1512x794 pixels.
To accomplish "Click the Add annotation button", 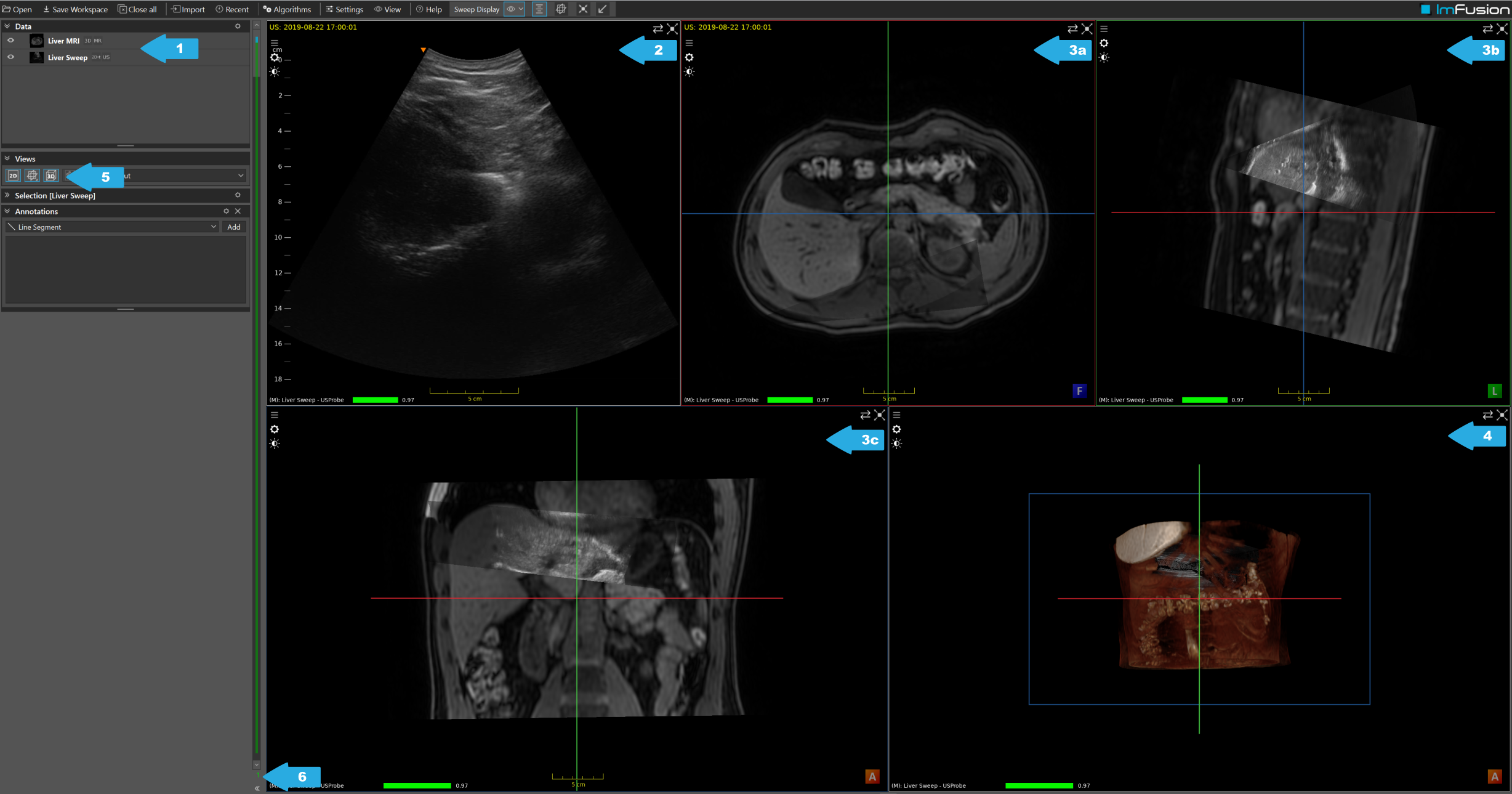I will coord(233,227).
